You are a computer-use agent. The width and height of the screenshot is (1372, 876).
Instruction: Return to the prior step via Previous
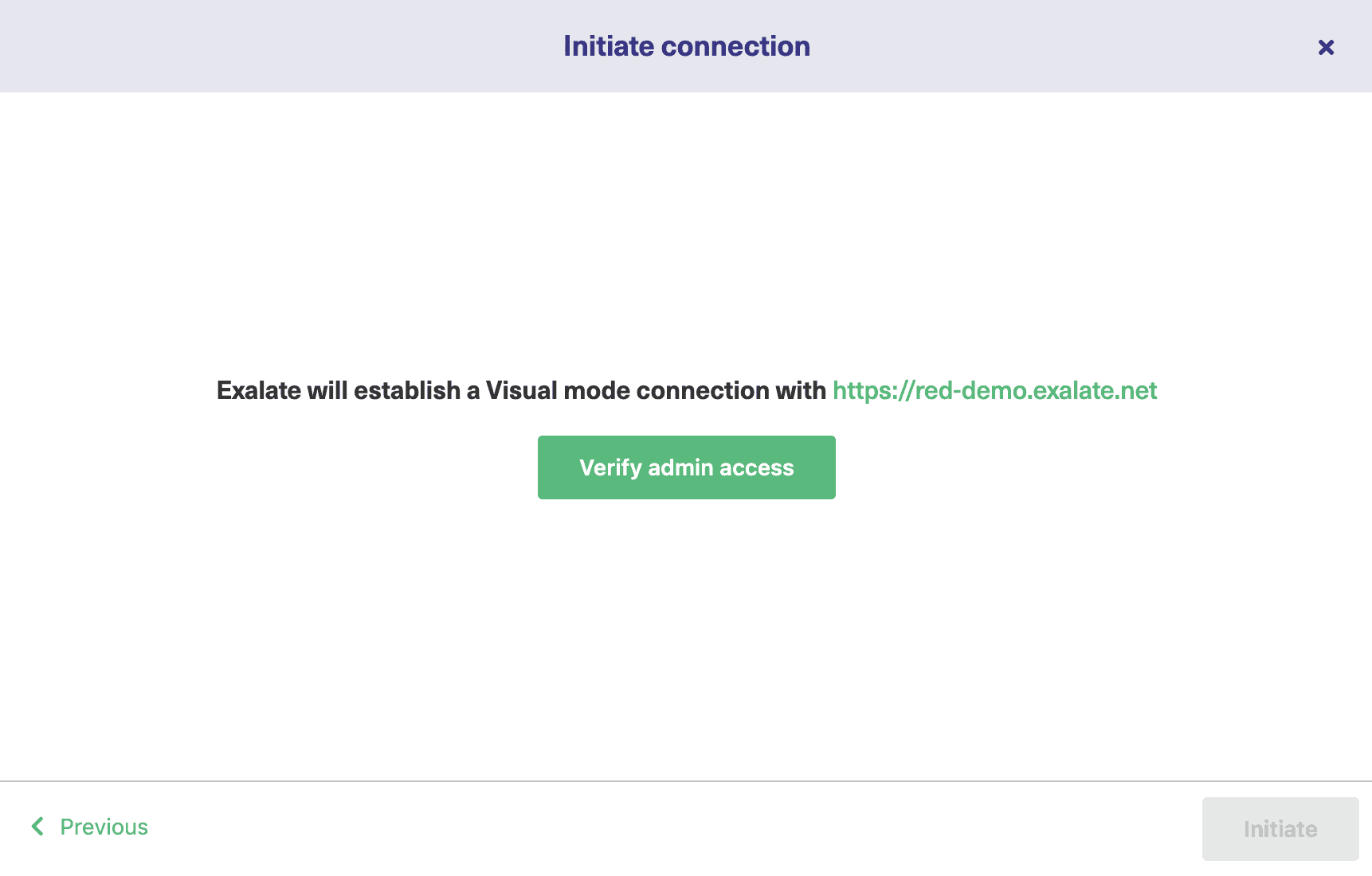pos(104,827)
